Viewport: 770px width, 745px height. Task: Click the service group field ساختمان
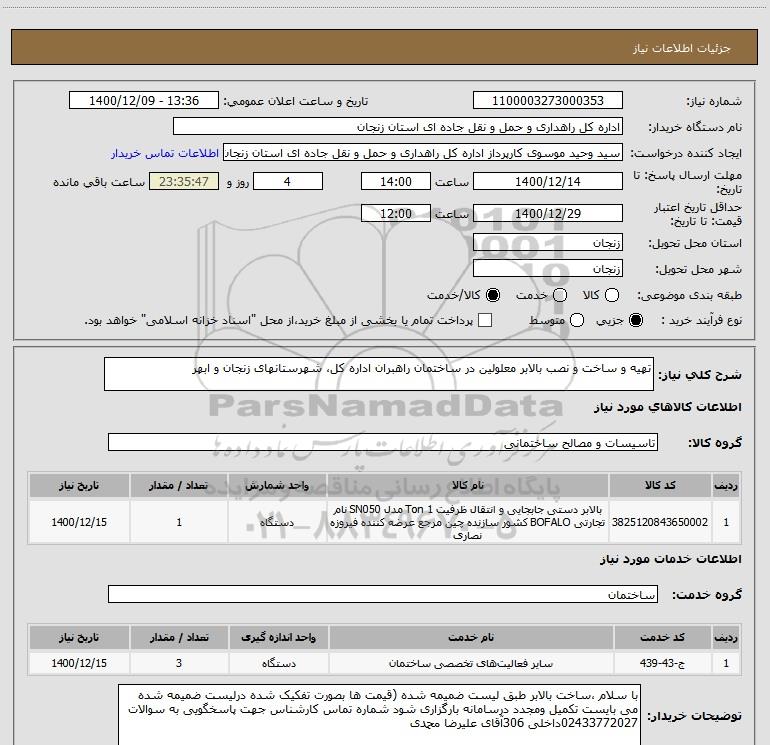tap(383, 594)
